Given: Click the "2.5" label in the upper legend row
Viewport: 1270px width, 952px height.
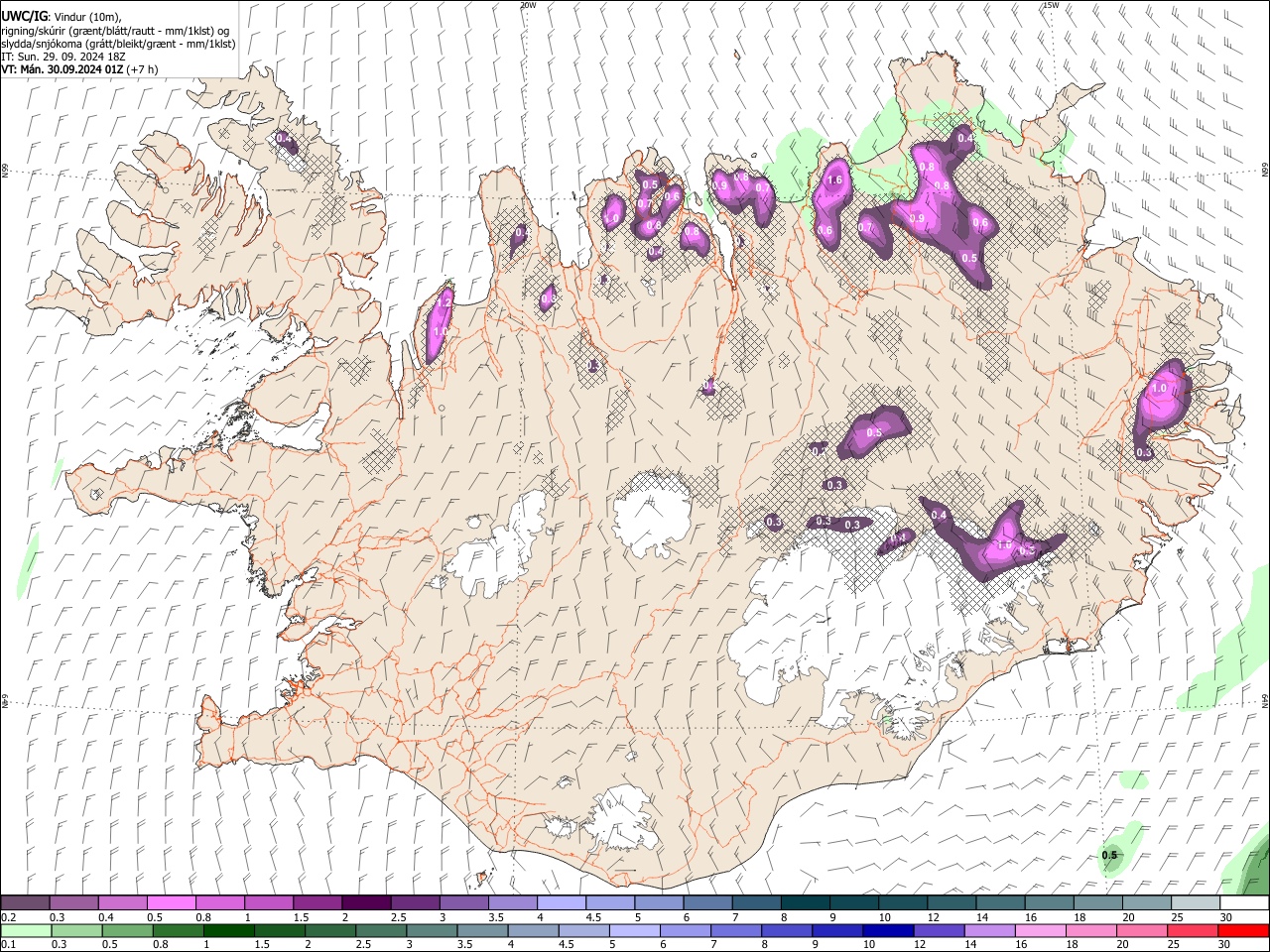Looking at the screenshot, I should tap(398, 917).
